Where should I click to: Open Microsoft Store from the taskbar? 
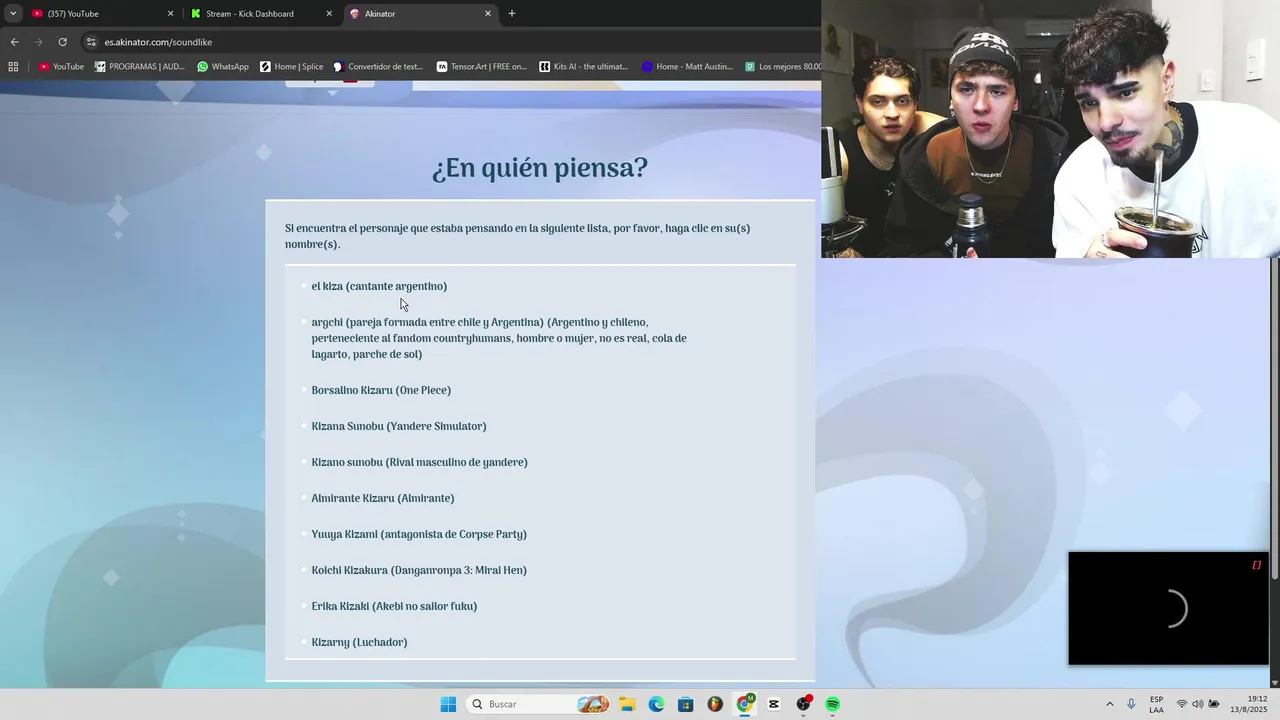[685, 704]
